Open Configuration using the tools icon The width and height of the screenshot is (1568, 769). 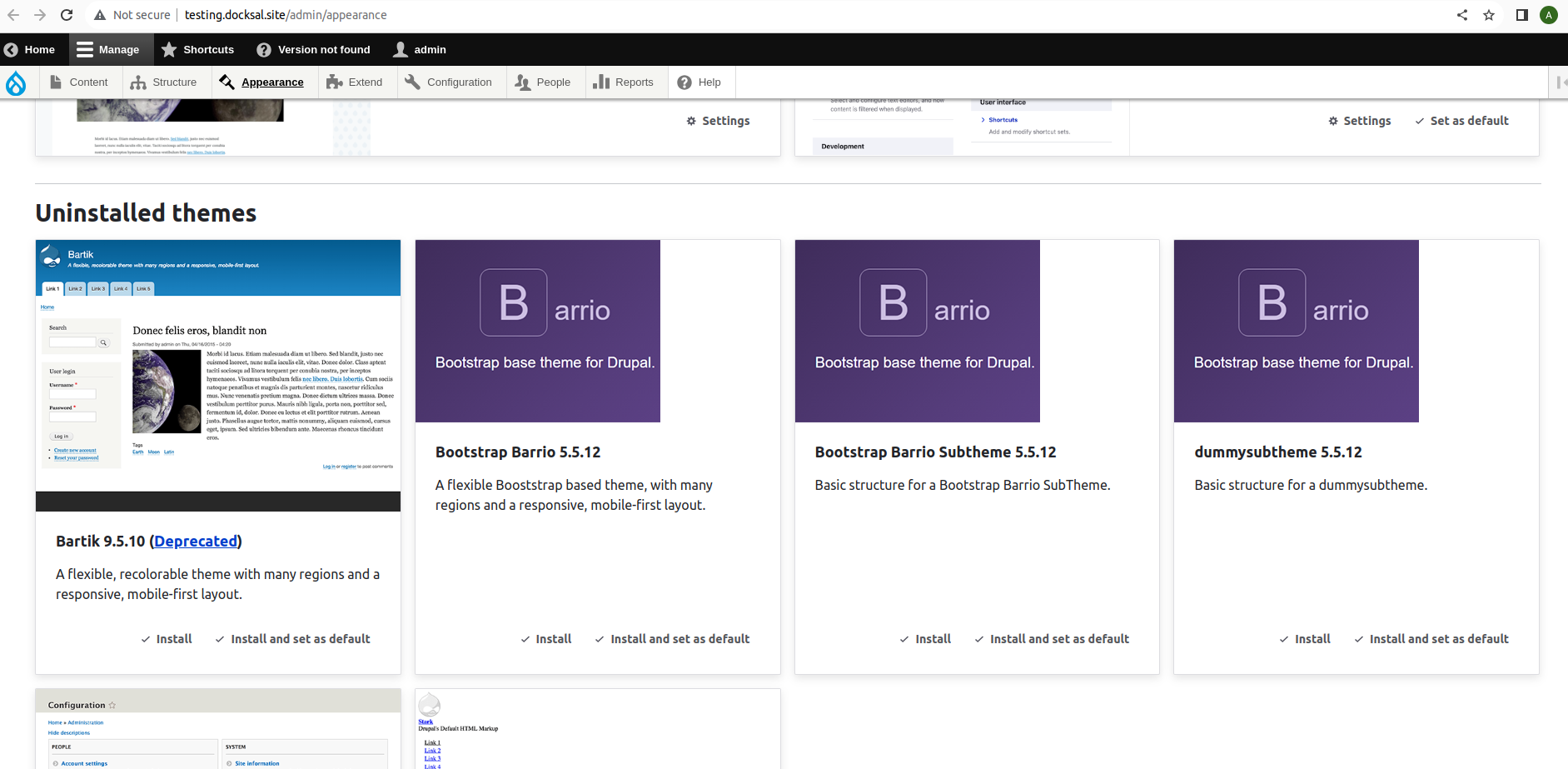(411, 82)
